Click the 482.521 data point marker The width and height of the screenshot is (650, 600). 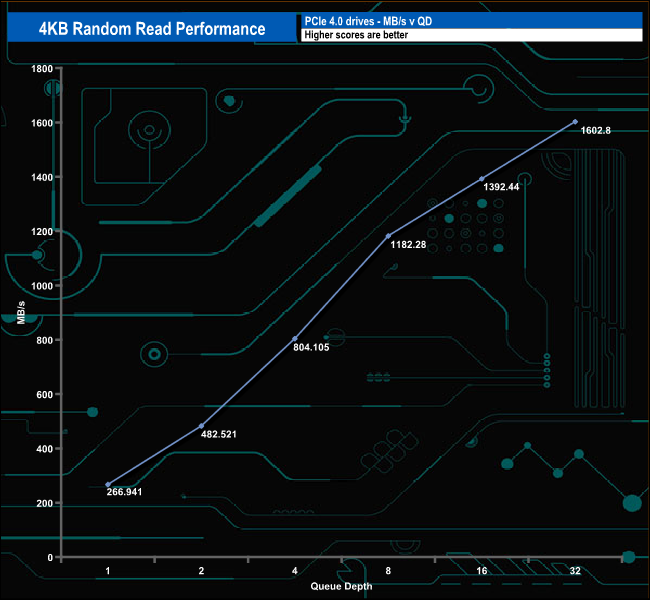click(x=201, y=426)
